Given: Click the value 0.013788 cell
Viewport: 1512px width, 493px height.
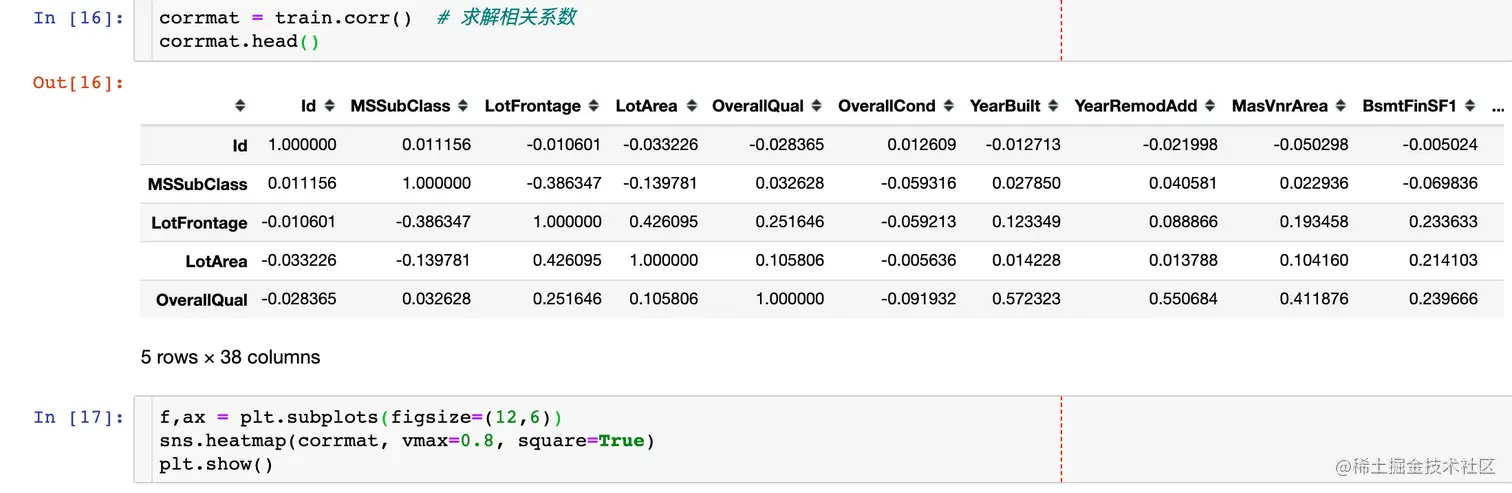Looking at the screenshot, I should click(x=1183, y=260).
